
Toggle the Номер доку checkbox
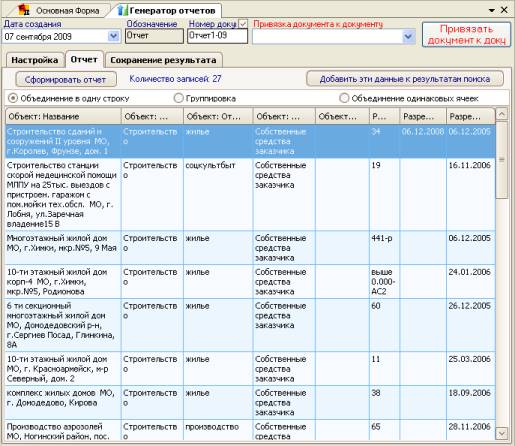coord(243,24)
